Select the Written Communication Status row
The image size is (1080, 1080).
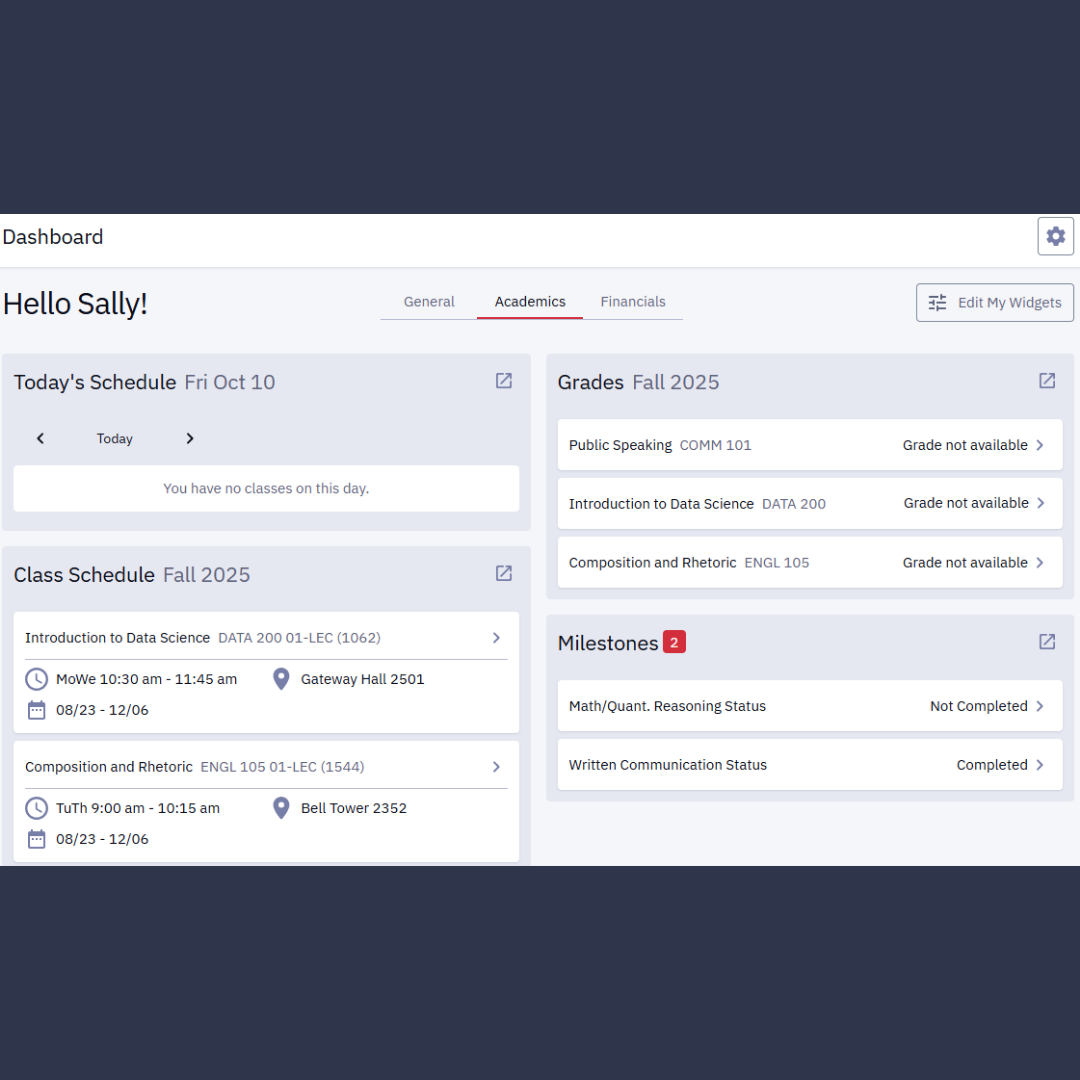[x=809, y=764]
